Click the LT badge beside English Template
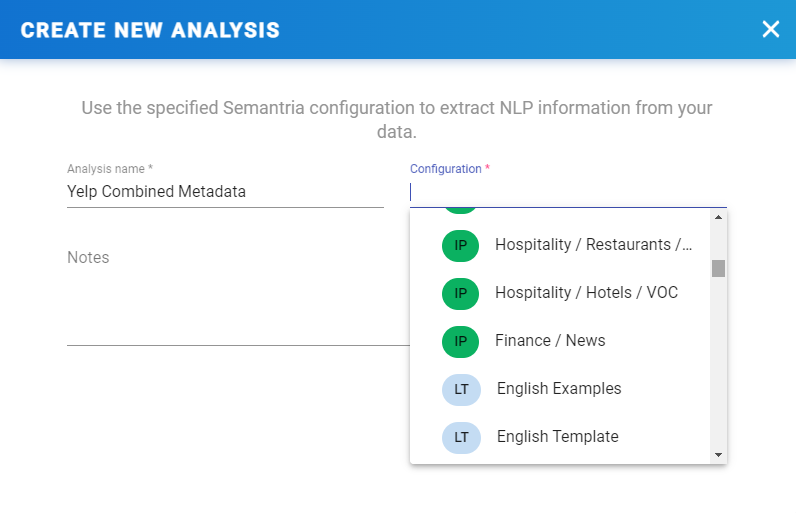 click(x=461, y=437)
